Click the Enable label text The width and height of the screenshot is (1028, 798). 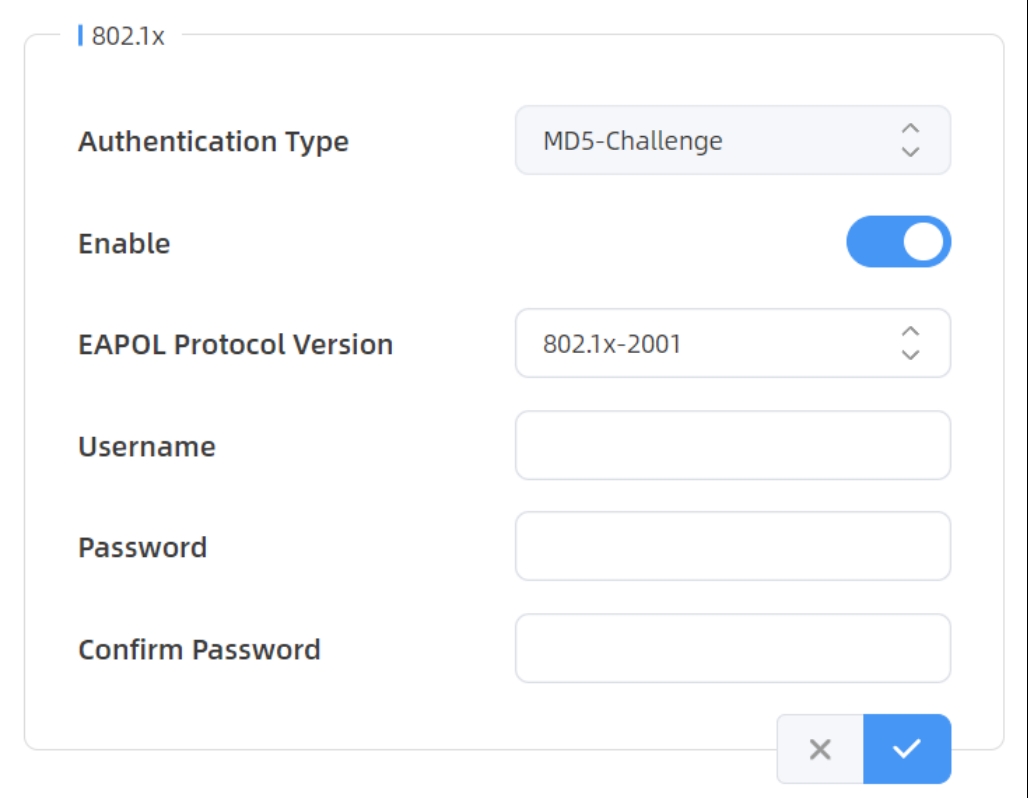coord(124,244)
